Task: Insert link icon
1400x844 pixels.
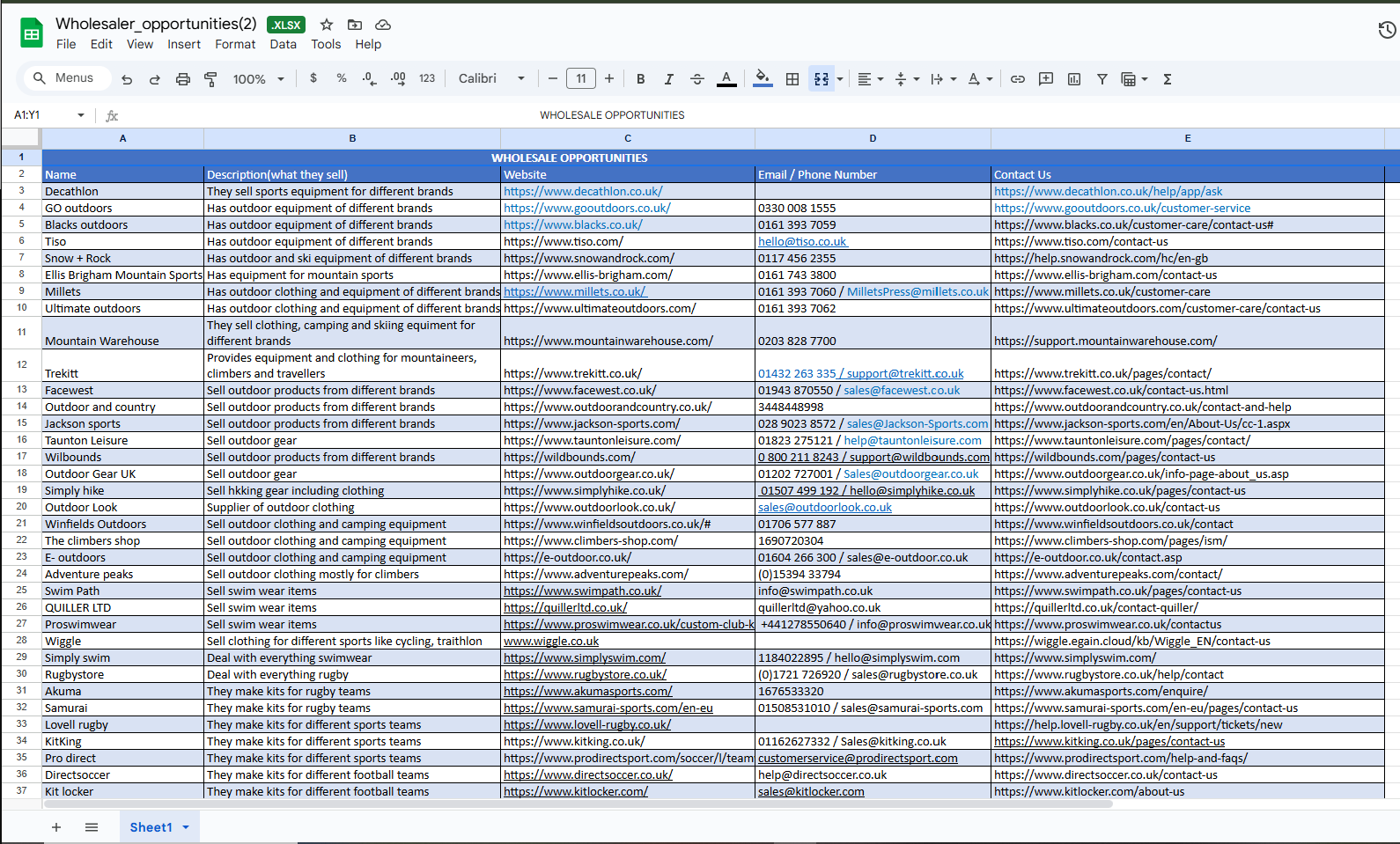Action: [x=1018, y=79]
